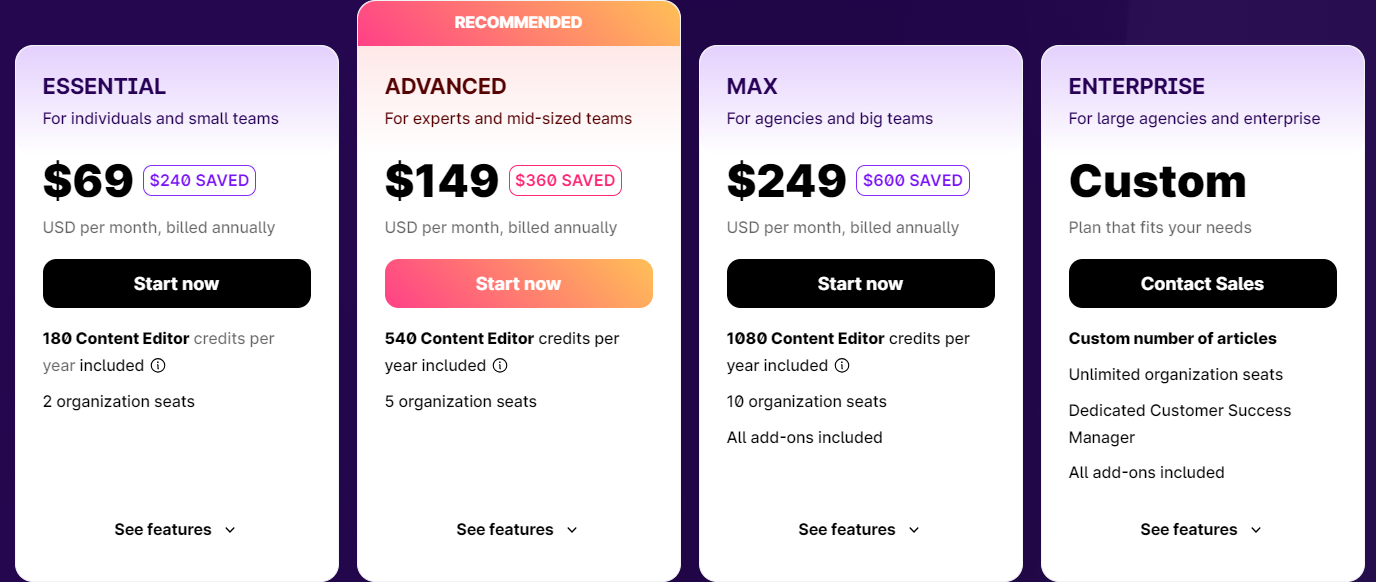The height and width of the screenshot is (582, 1376).
Task: Expand See features in Enterprise plan
Action: point(1202,530)
